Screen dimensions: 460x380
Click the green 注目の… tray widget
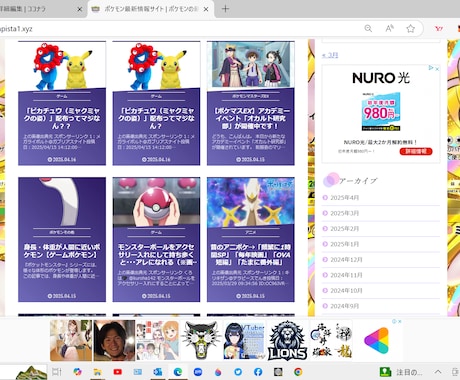(x=401, y=372)
